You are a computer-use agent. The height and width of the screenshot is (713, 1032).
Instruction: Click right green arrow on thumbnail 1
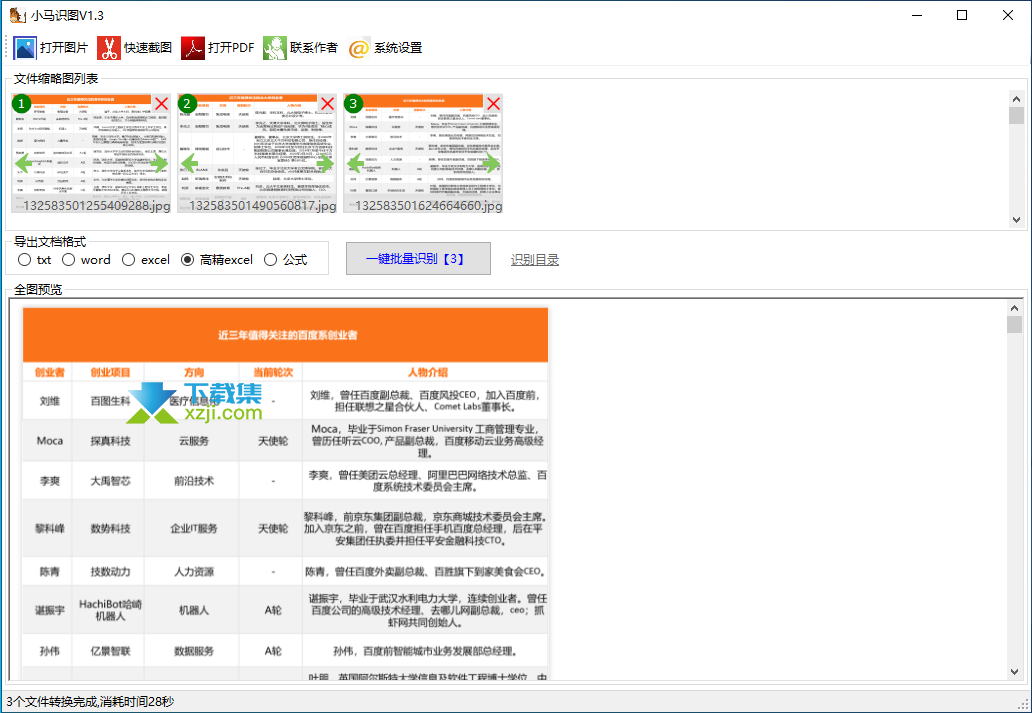(x=159, y=163)
